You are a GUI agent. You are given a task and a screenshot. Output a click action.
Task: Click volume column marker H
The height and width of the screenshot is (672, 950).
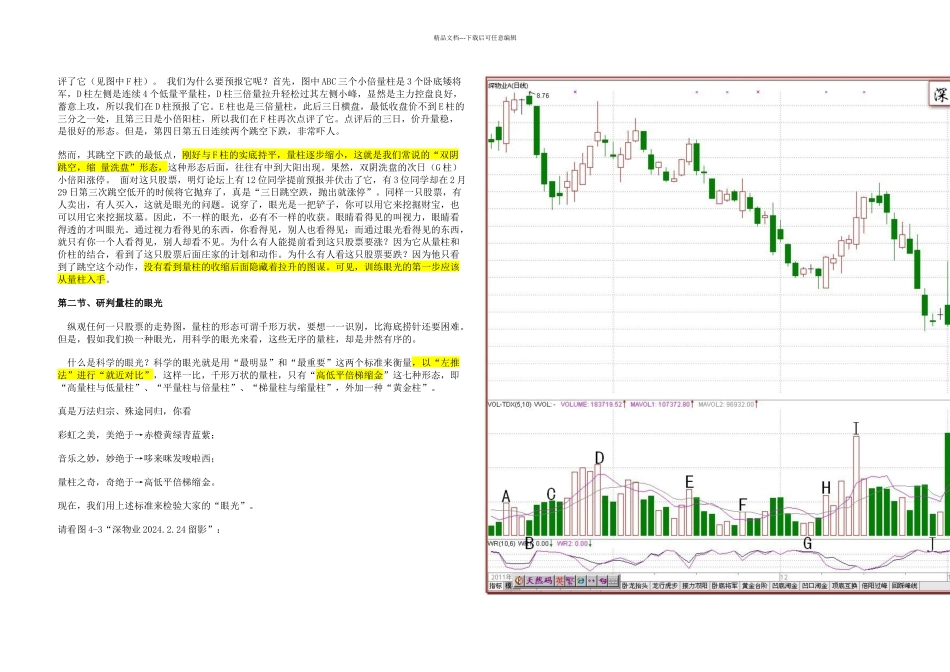coord(826,488)
